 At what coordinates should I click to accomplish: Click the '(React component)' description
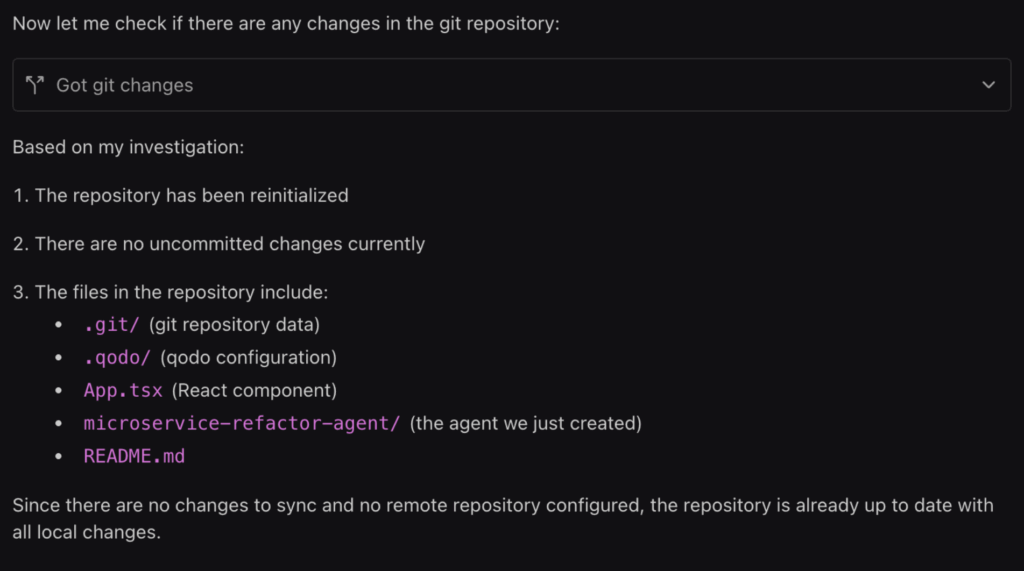pyautogui.click(x=254, y=391)
